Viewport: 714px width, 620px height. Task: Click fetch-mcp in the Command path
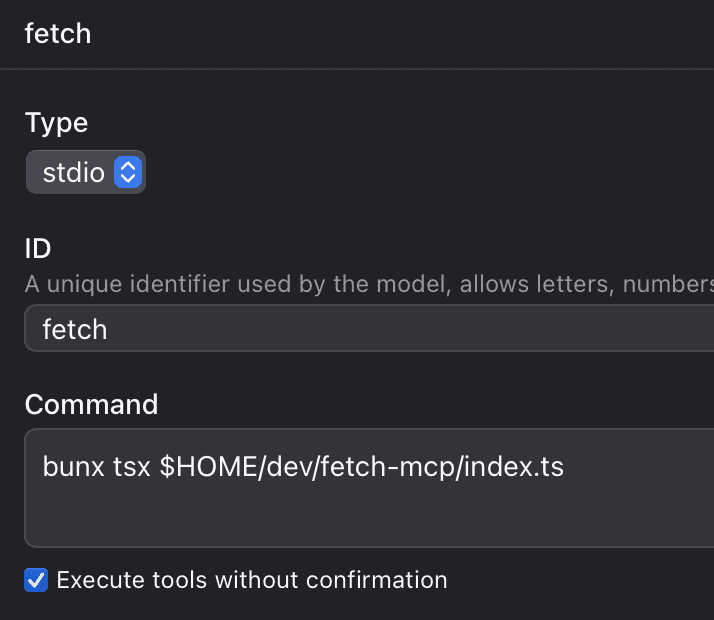388,467
